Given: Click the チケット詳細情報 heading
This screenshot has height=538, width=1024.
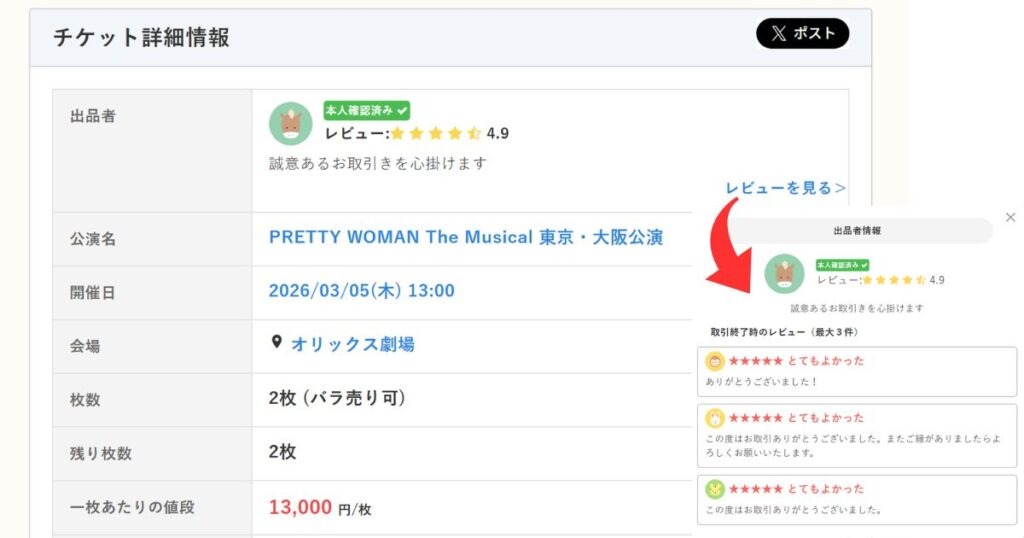Looking at the screenshot, I should pos(141,37).
